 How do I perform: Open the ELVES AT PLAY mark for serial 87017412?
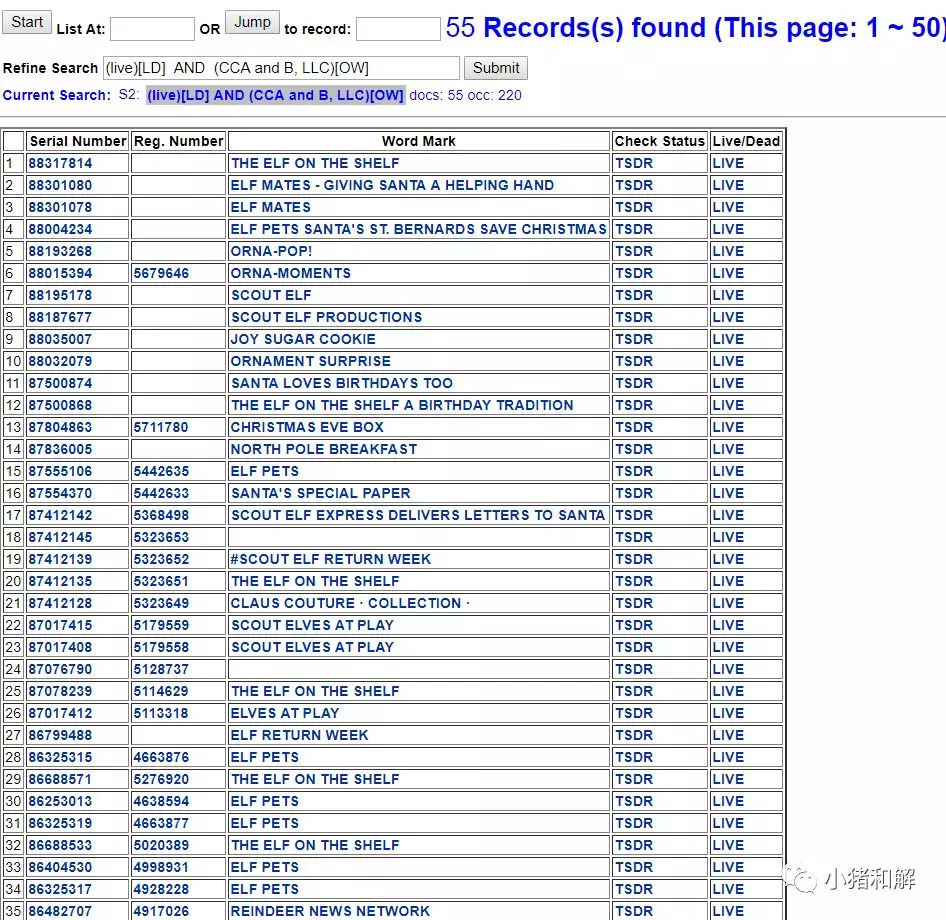(285, 714)
